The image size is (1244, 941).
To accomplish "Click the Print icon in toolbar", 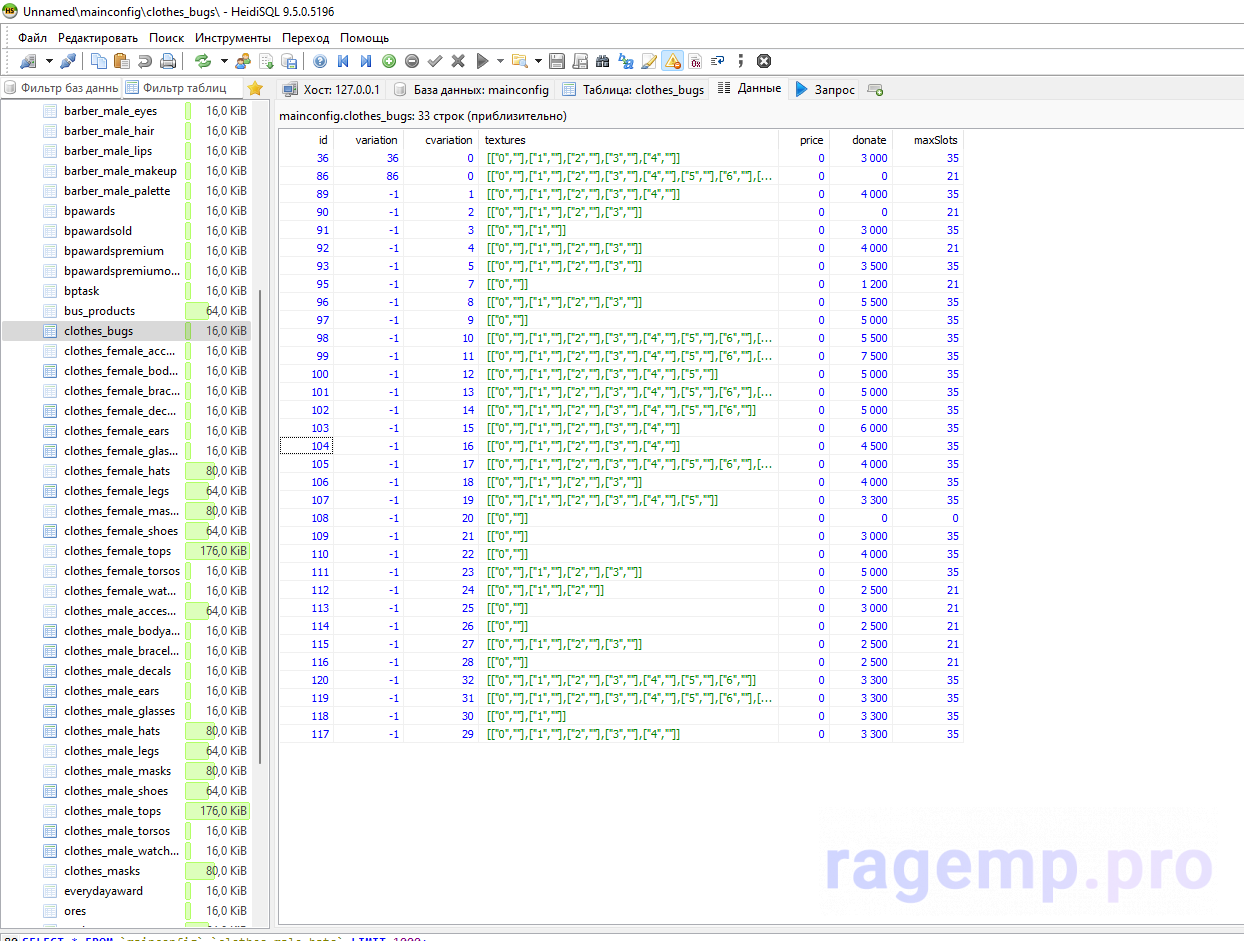I will click(168, 61).
